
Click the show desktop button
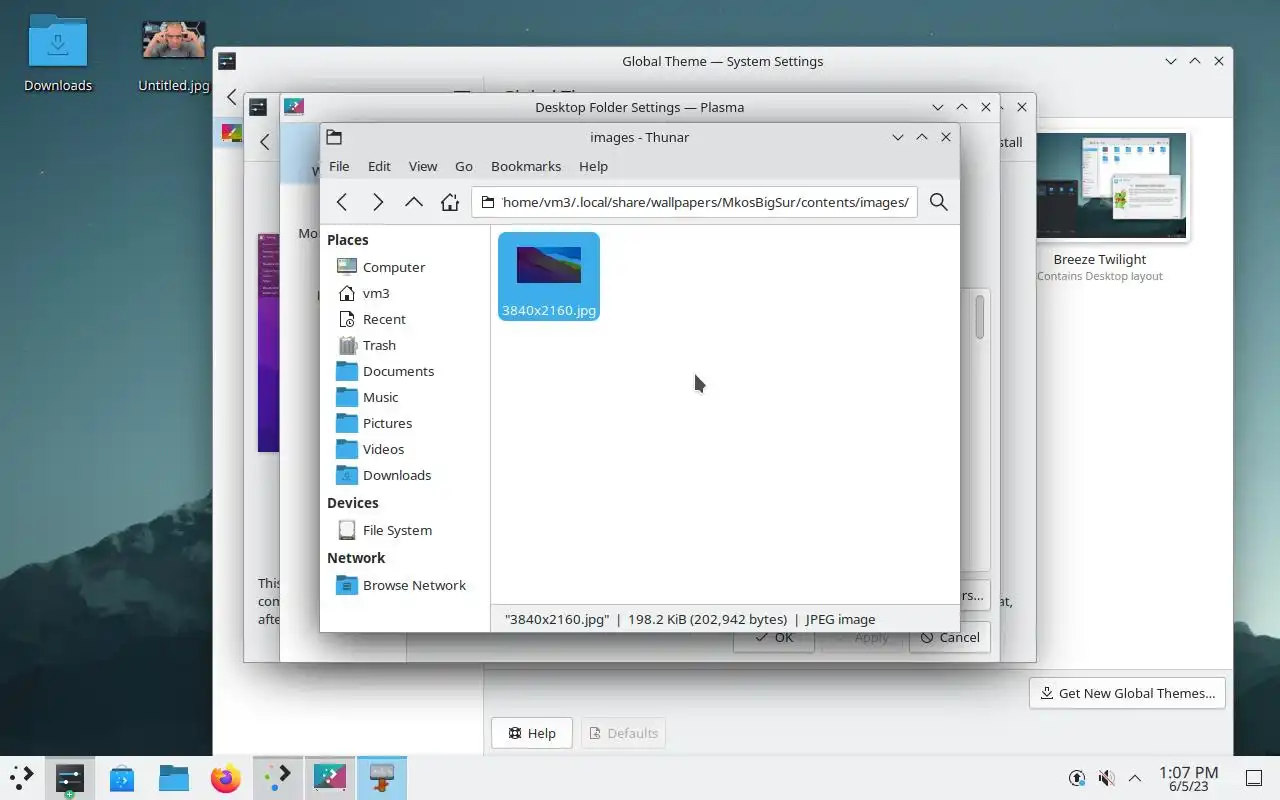click(1254, 777)
